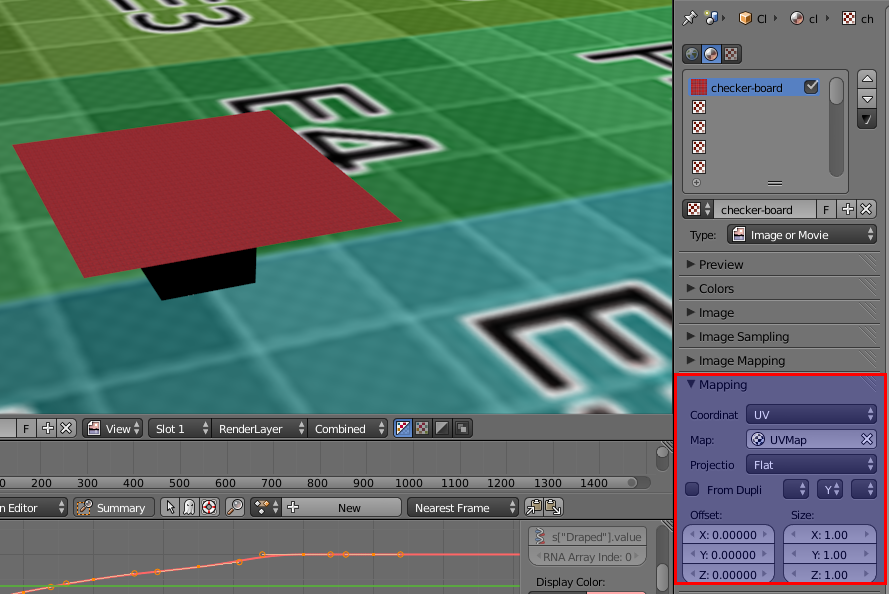Open the texture Type dropdown
The height and width of the screenshot is (594, 889).
pos(801,235)
